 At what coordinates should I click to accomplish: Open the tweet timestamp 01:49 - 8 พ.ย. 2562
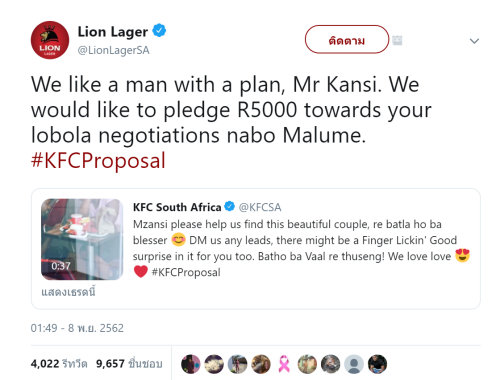point(77,328)
